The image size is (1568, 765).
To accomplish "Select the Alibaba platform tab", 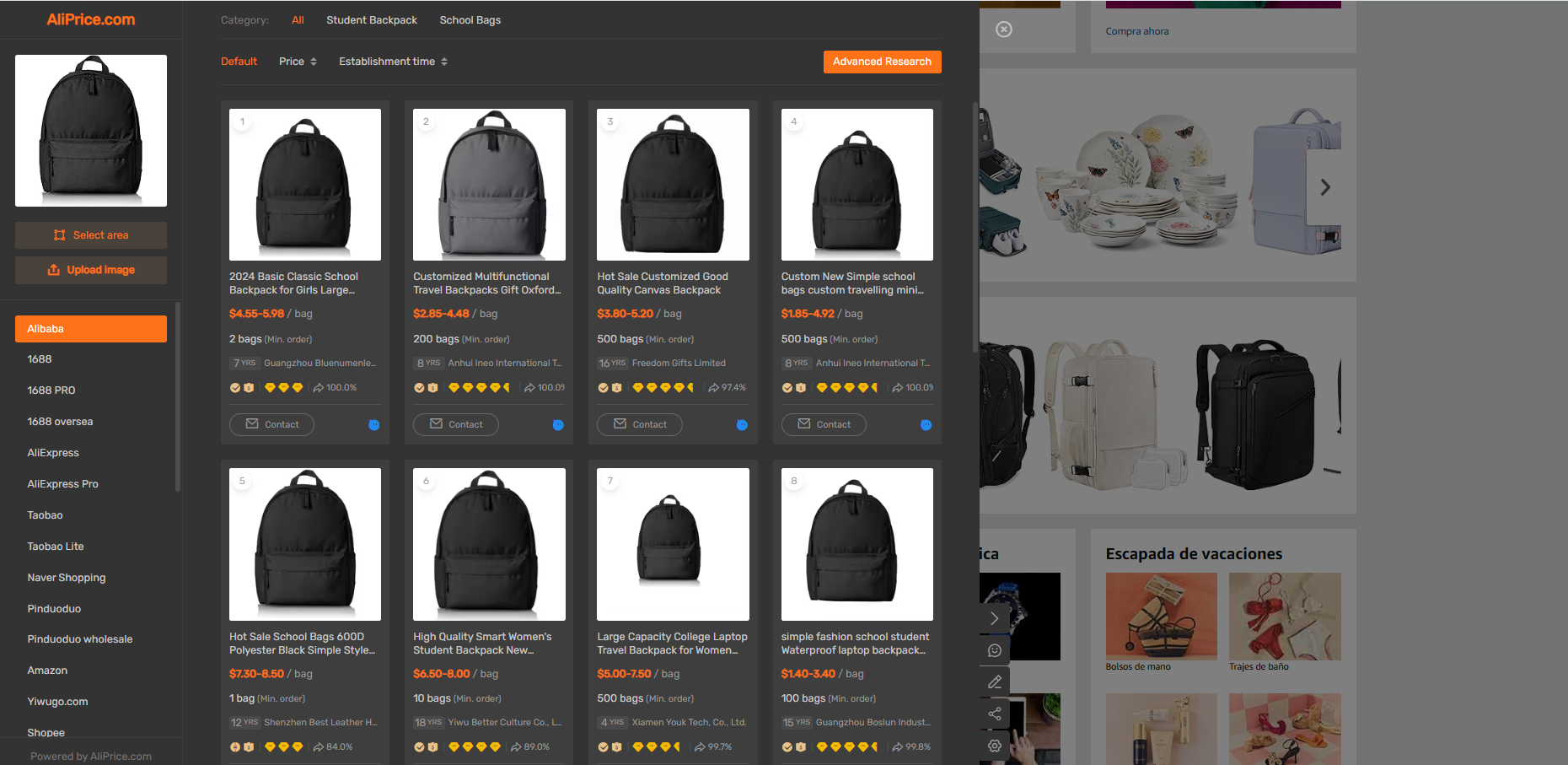I will (91, 329).
